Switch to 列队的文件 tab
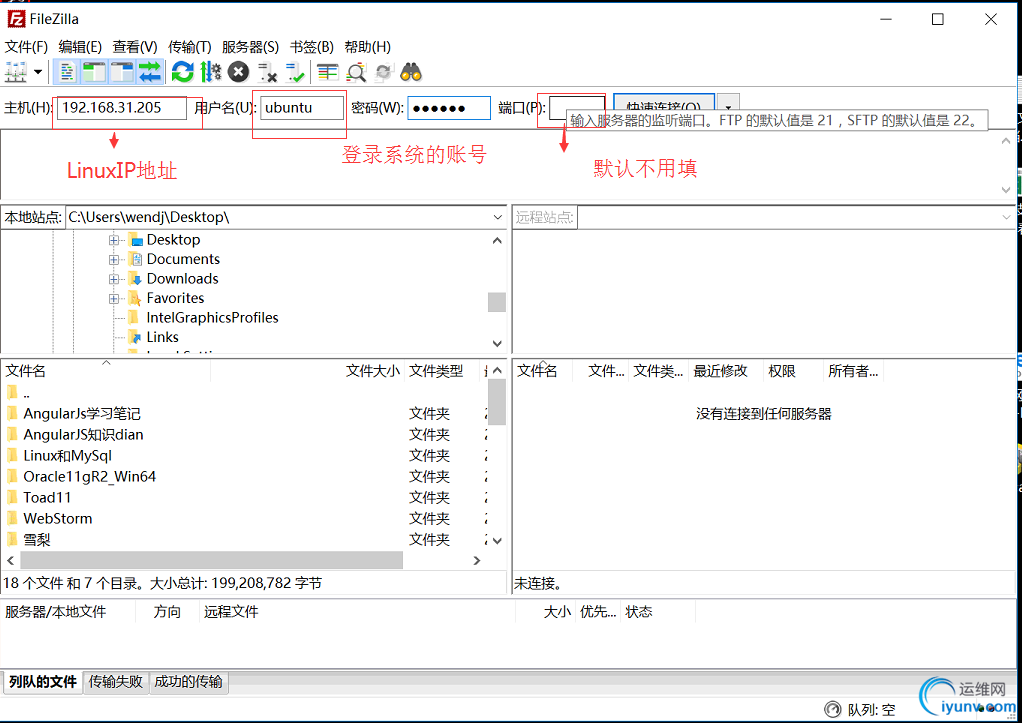 tap(43, 682)
